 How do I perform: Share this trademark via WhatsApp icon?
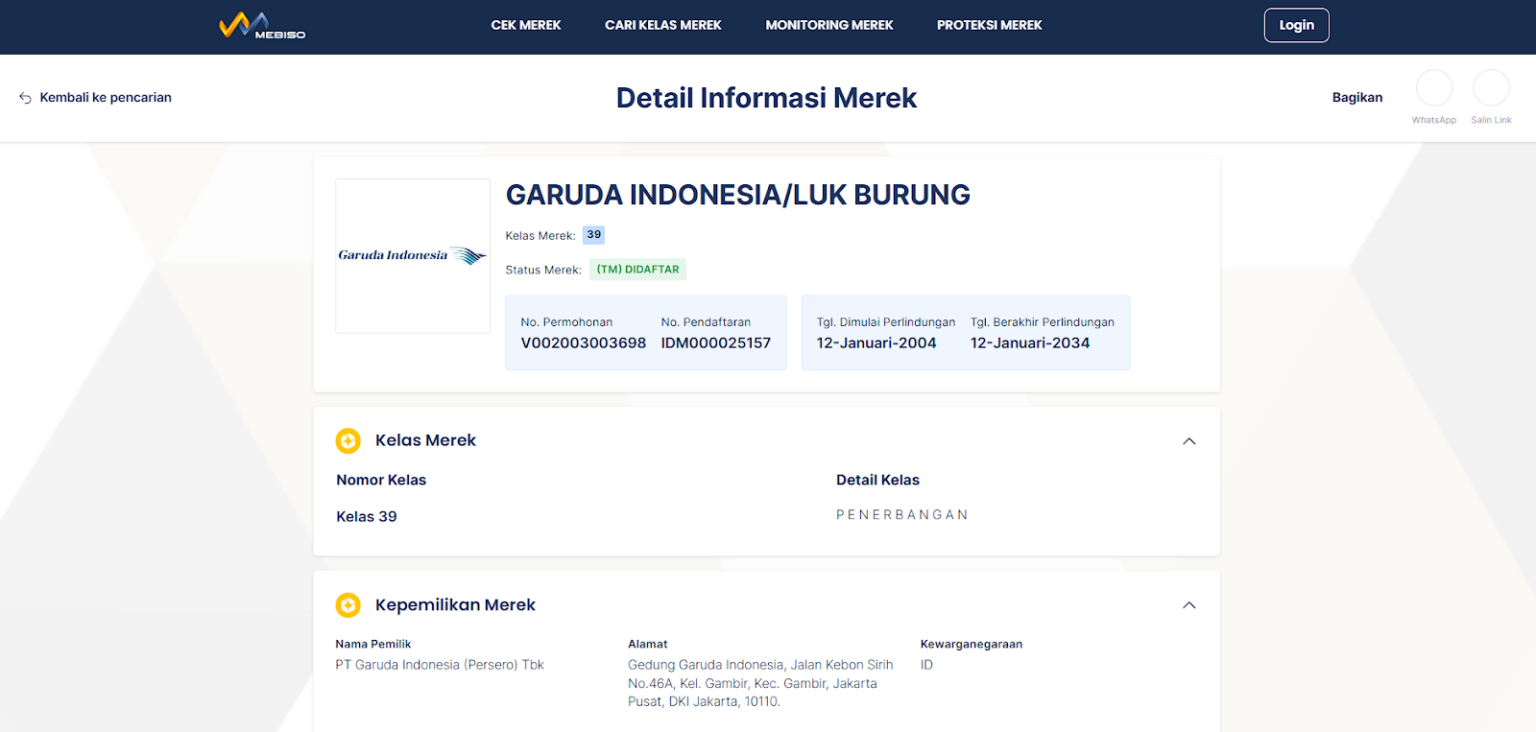tap(1434, 89)
